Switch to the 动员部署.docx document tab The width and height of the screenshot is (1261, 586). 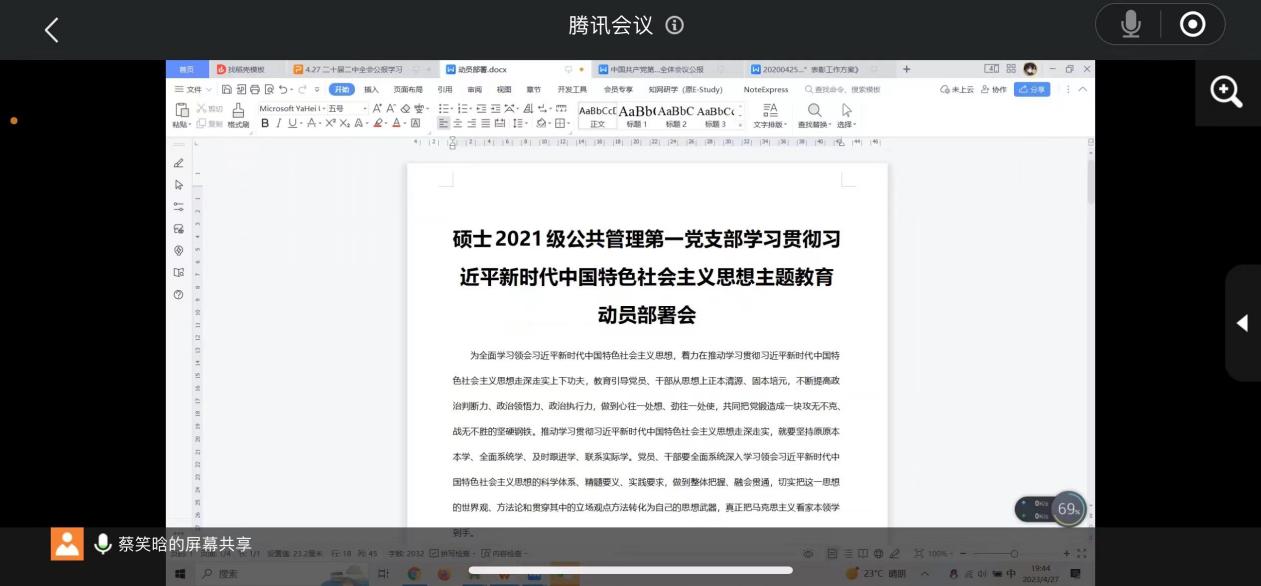click(483, 69)
